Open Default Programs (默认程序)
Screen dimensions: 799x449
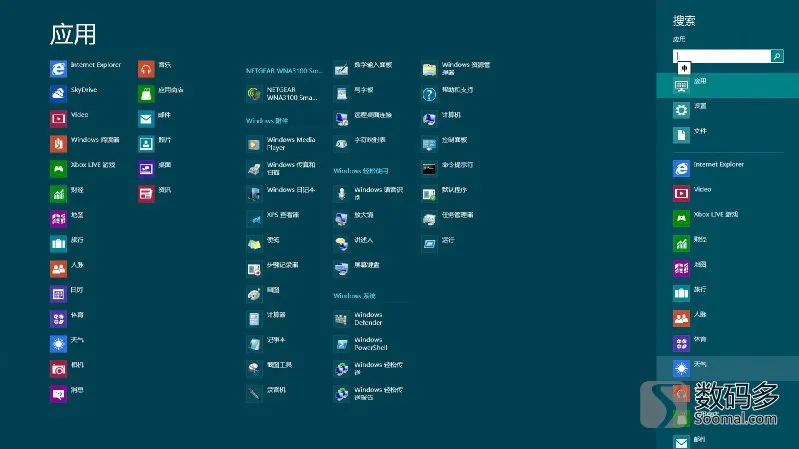[445, 194]
